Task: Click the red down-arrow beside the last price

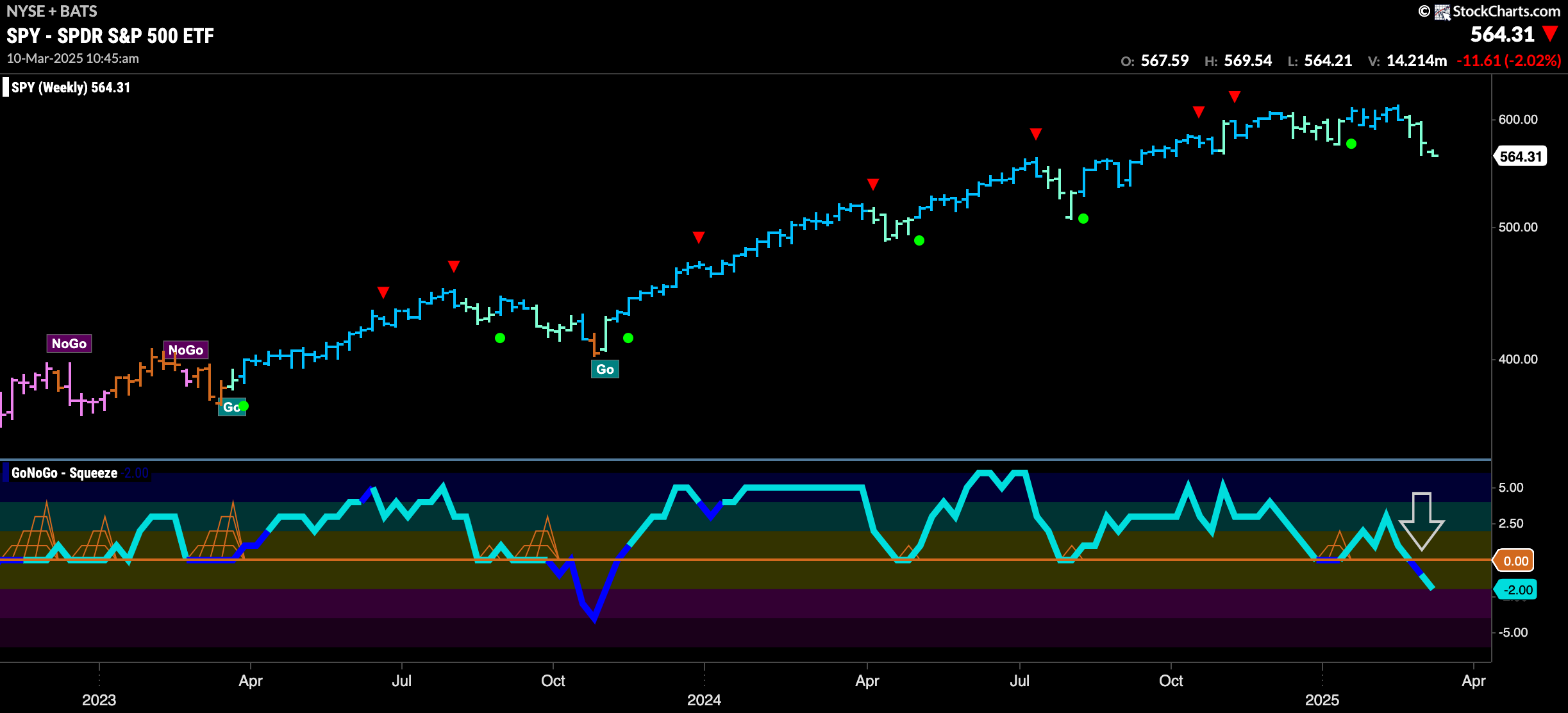Action: pyautogui.click(x=1550, y=34)
